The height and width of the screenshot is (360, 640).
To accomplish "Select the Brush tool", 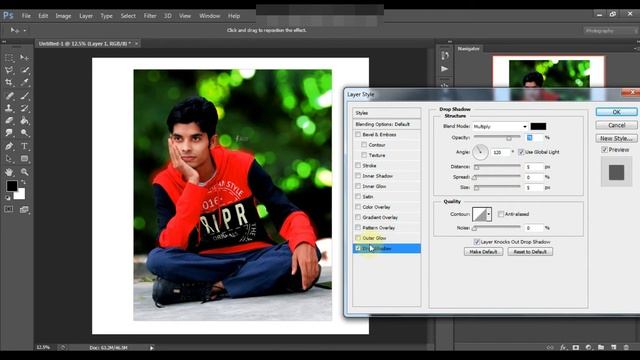I will coord(24,96).
